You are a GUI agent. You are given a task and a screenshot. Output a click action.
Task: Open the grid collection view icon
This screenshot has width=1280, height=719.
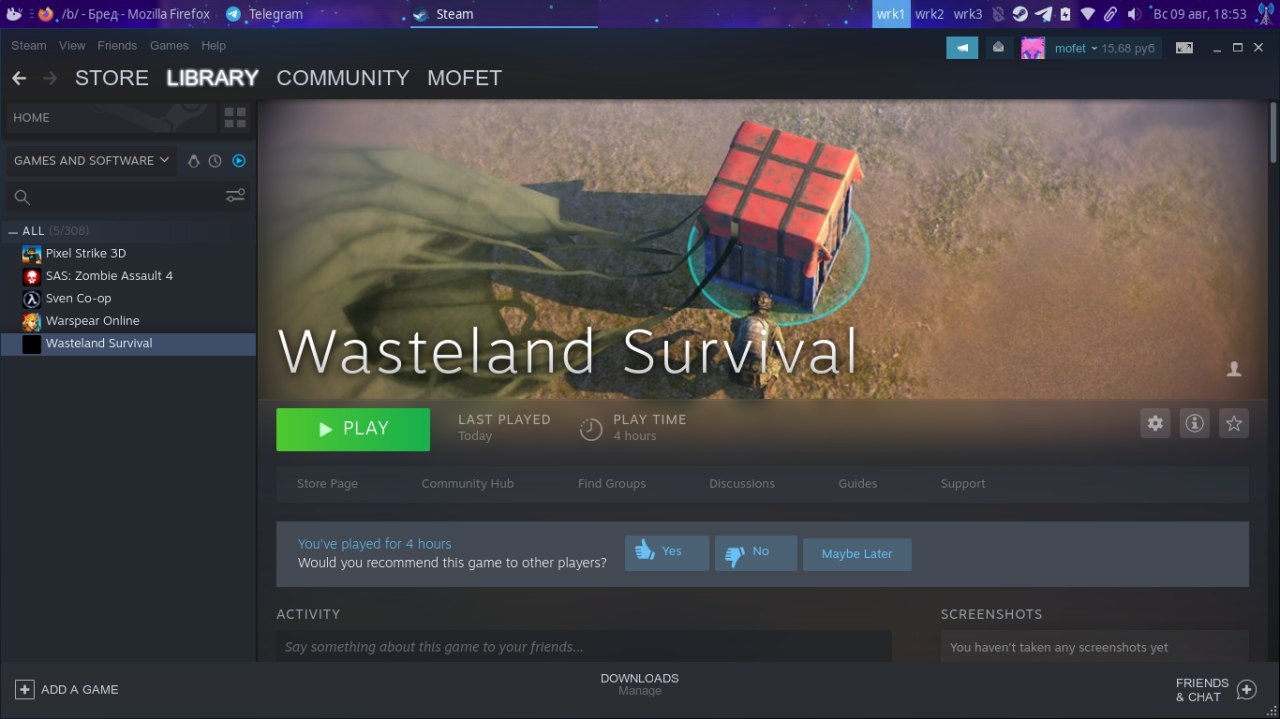[235, 118]
